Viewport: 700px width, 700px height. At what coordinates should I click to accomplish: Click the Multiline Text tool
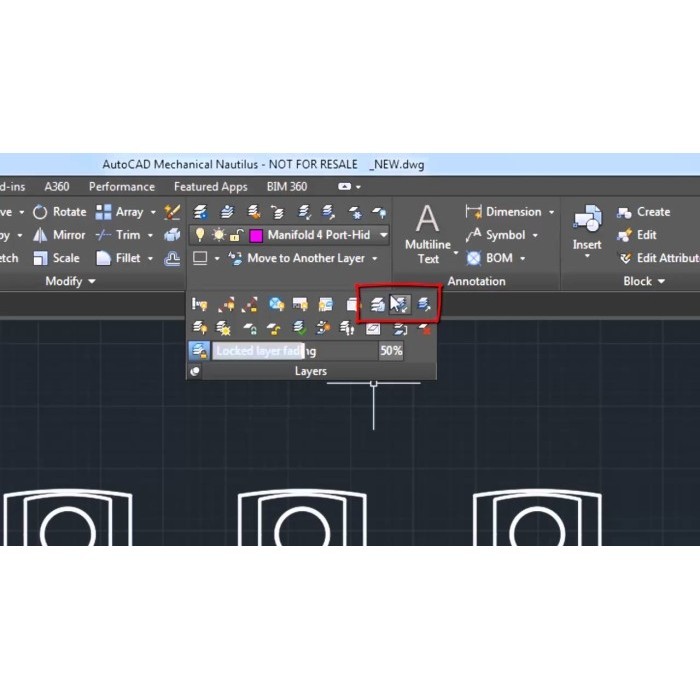428,234
